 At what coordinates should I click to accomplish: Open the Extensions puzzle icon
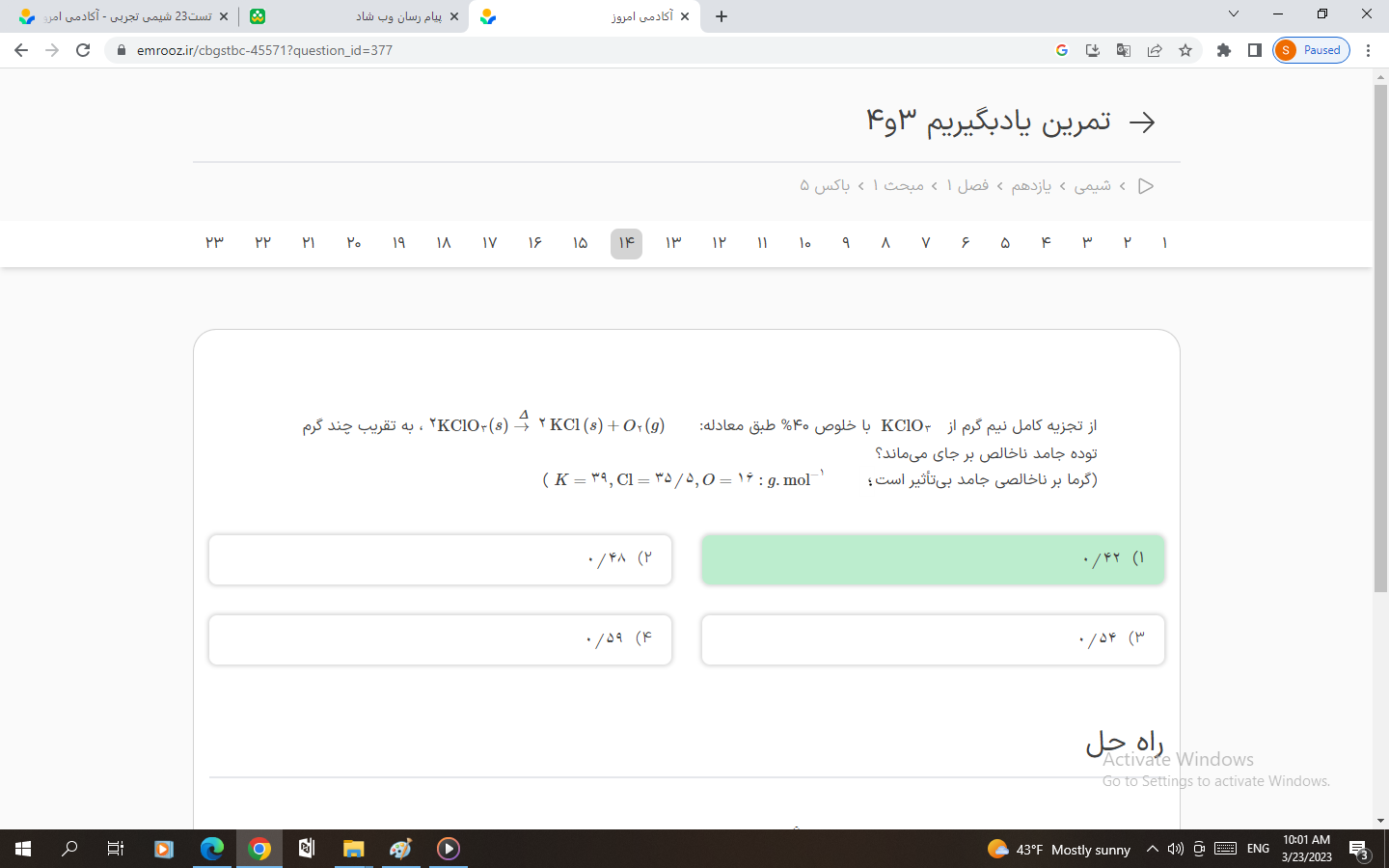coord(1224,50)
